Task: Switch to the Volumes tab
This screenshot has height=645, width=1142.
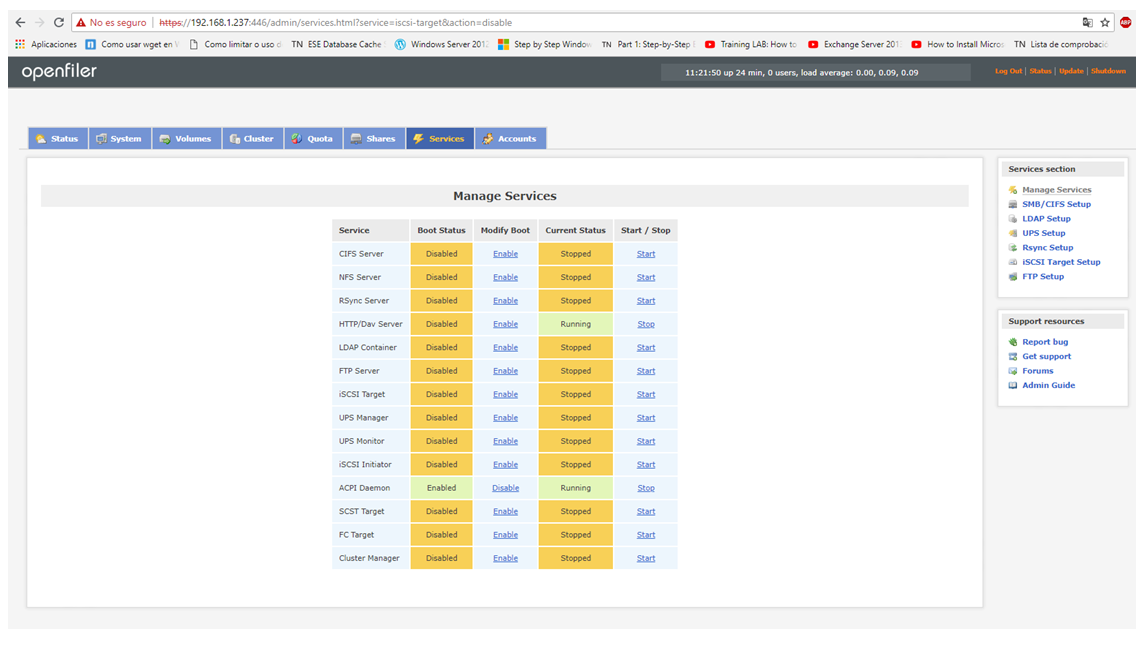Action: click(186, 138)
